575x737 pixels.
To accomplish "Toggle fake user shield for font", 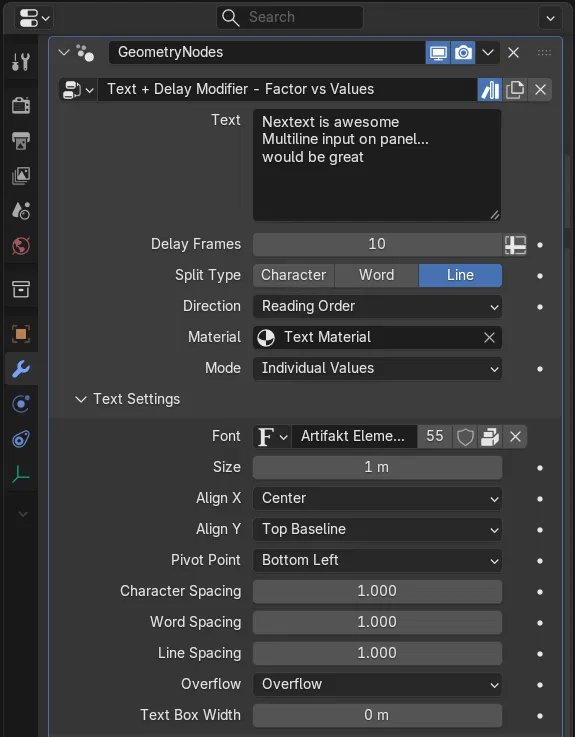I will [x=465, y=437].
